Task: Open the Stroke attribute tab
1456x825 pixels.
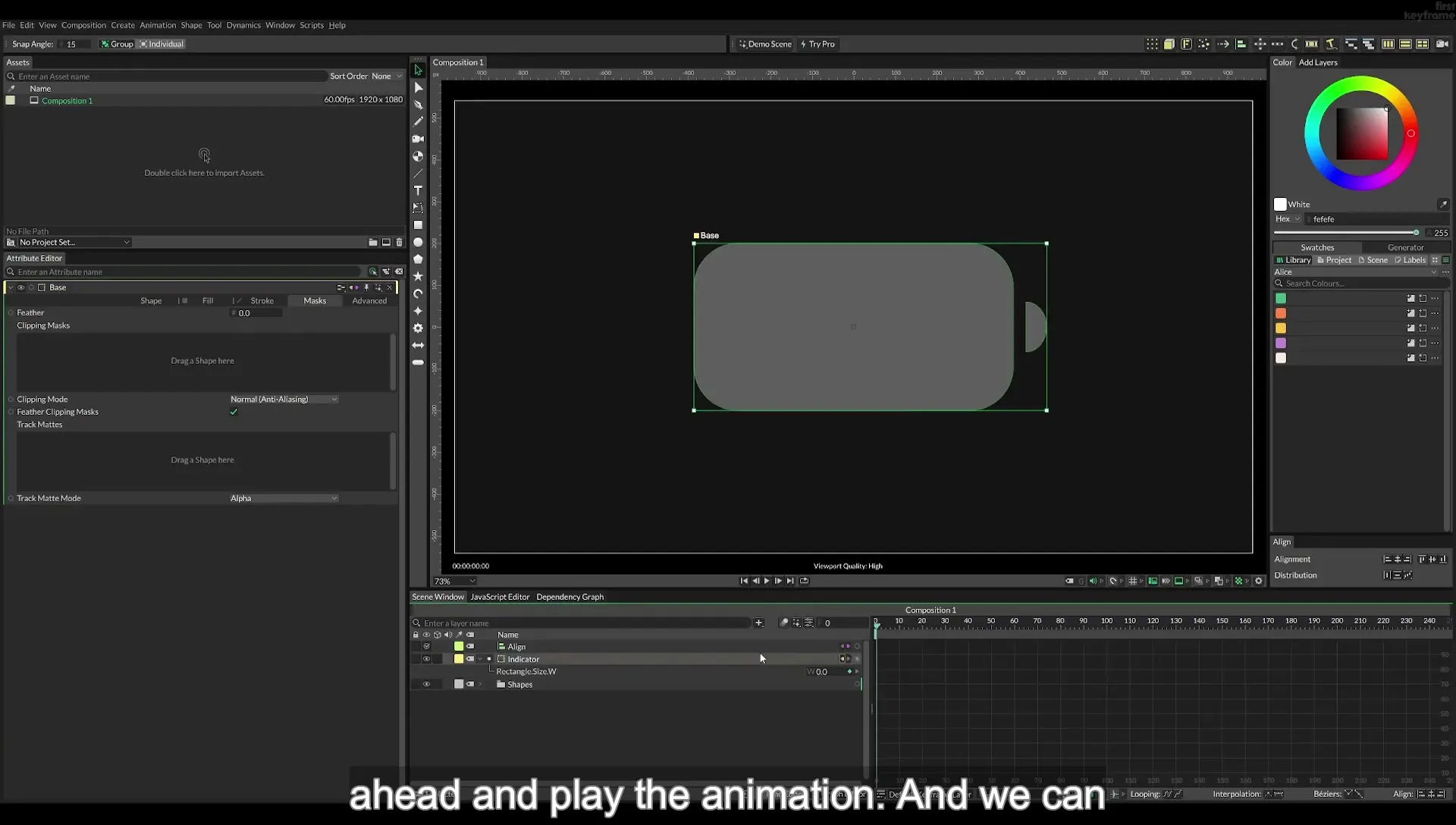Action: click(262, 301)
